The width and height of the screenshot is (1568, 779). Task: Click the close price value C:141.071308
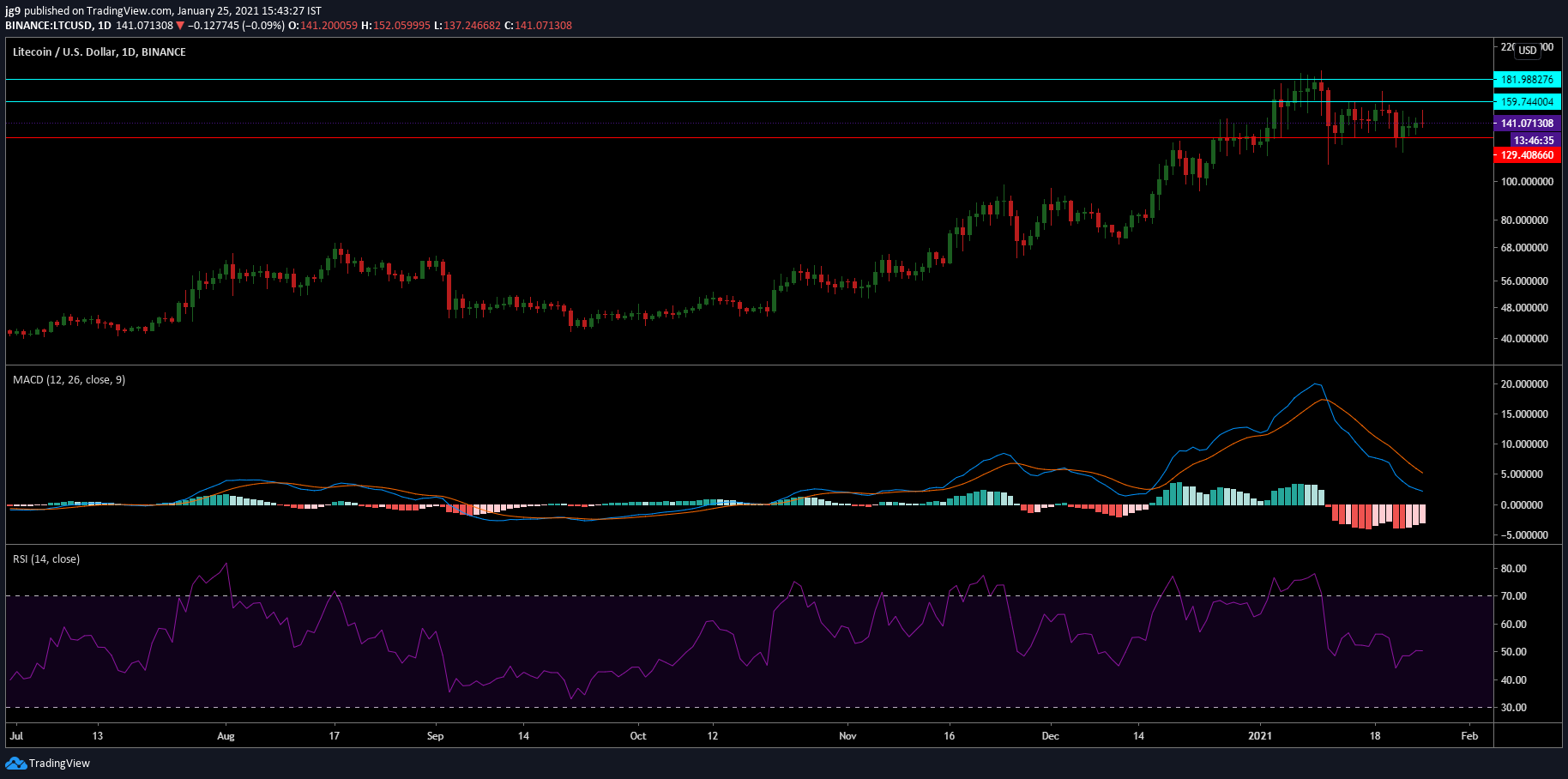point(538,26)
